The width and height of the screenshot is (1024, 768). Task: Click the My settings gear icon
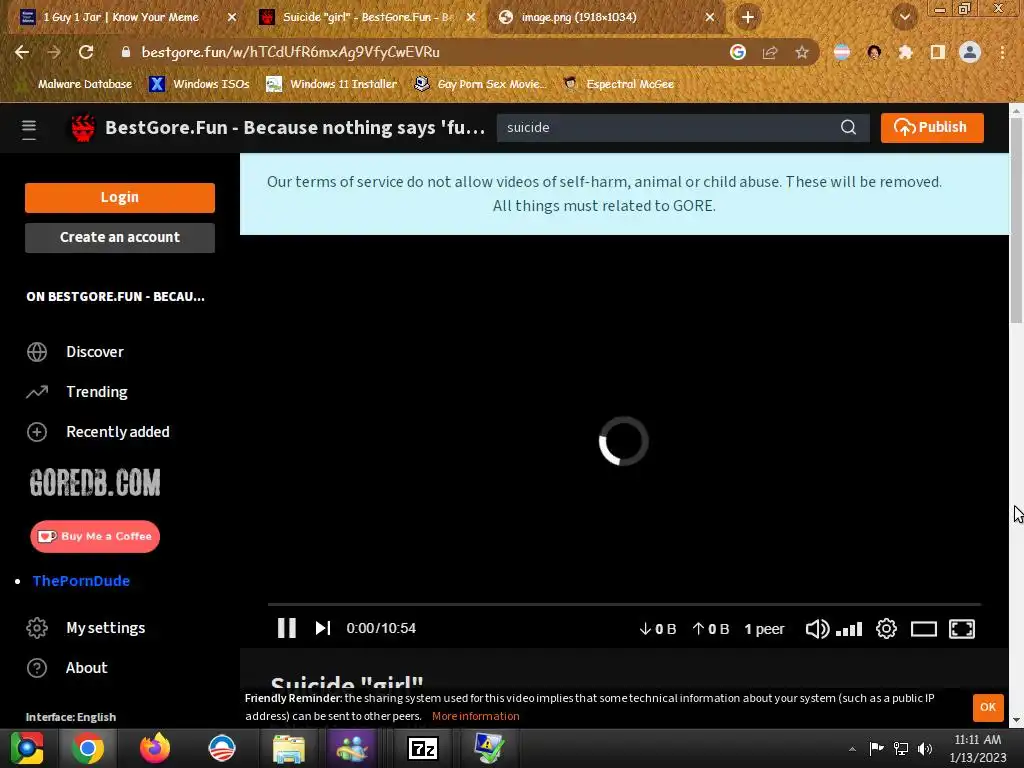[37, 628]
